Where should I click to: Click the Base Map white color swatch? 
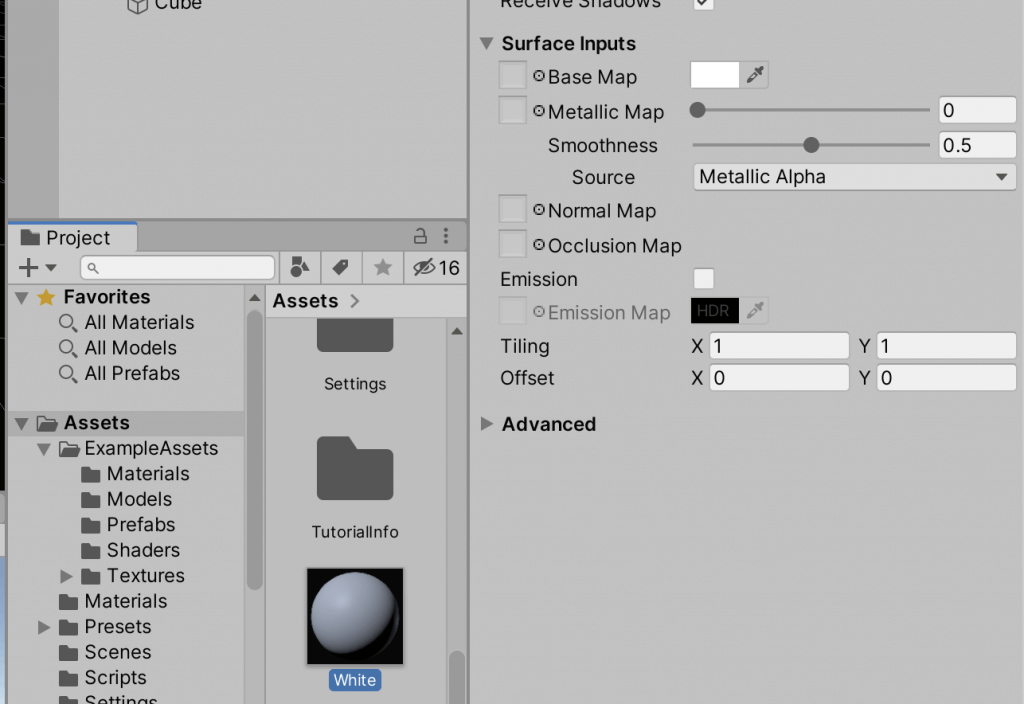click(x=714, y=75)
